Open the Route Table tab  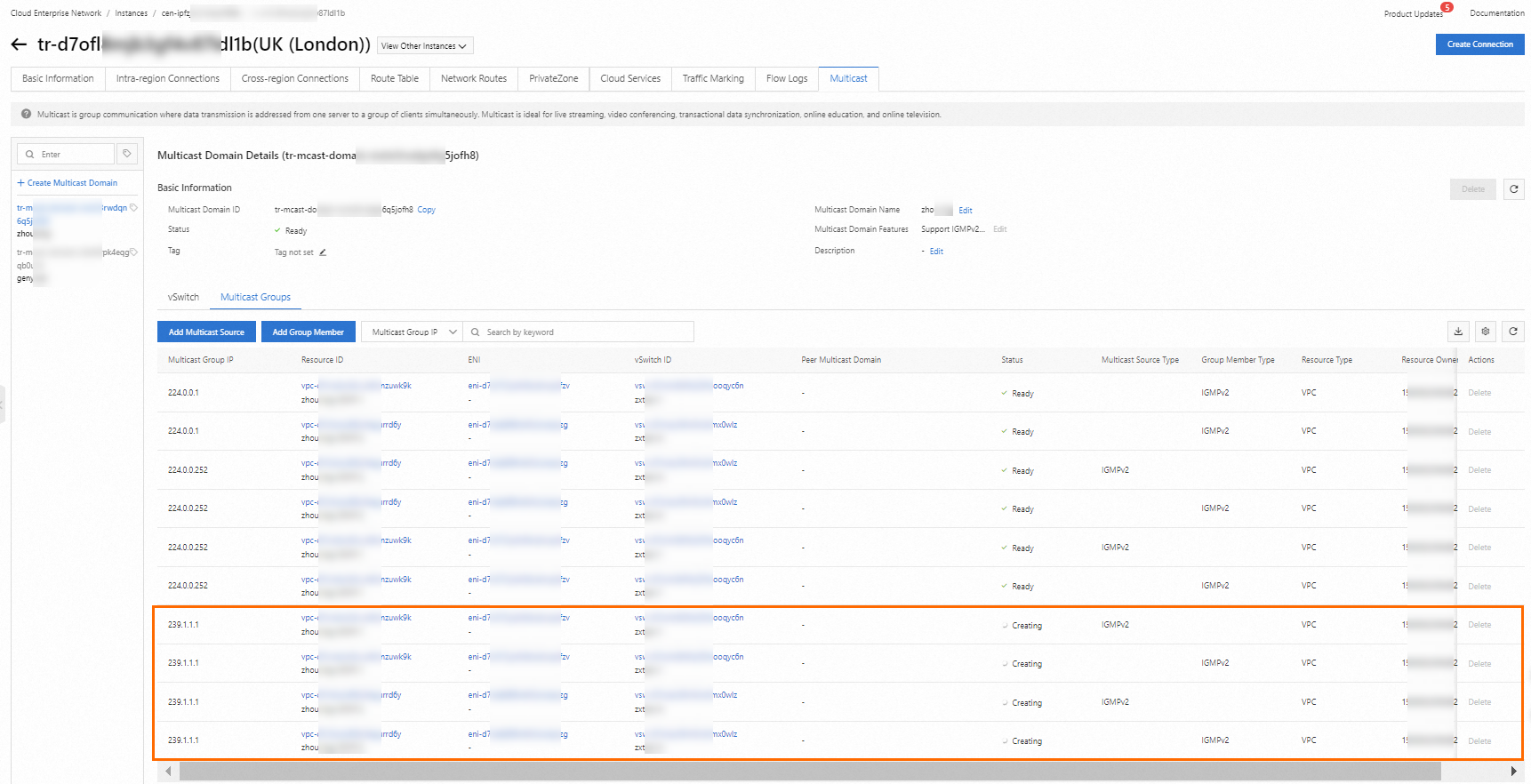[x=395, y=78]
